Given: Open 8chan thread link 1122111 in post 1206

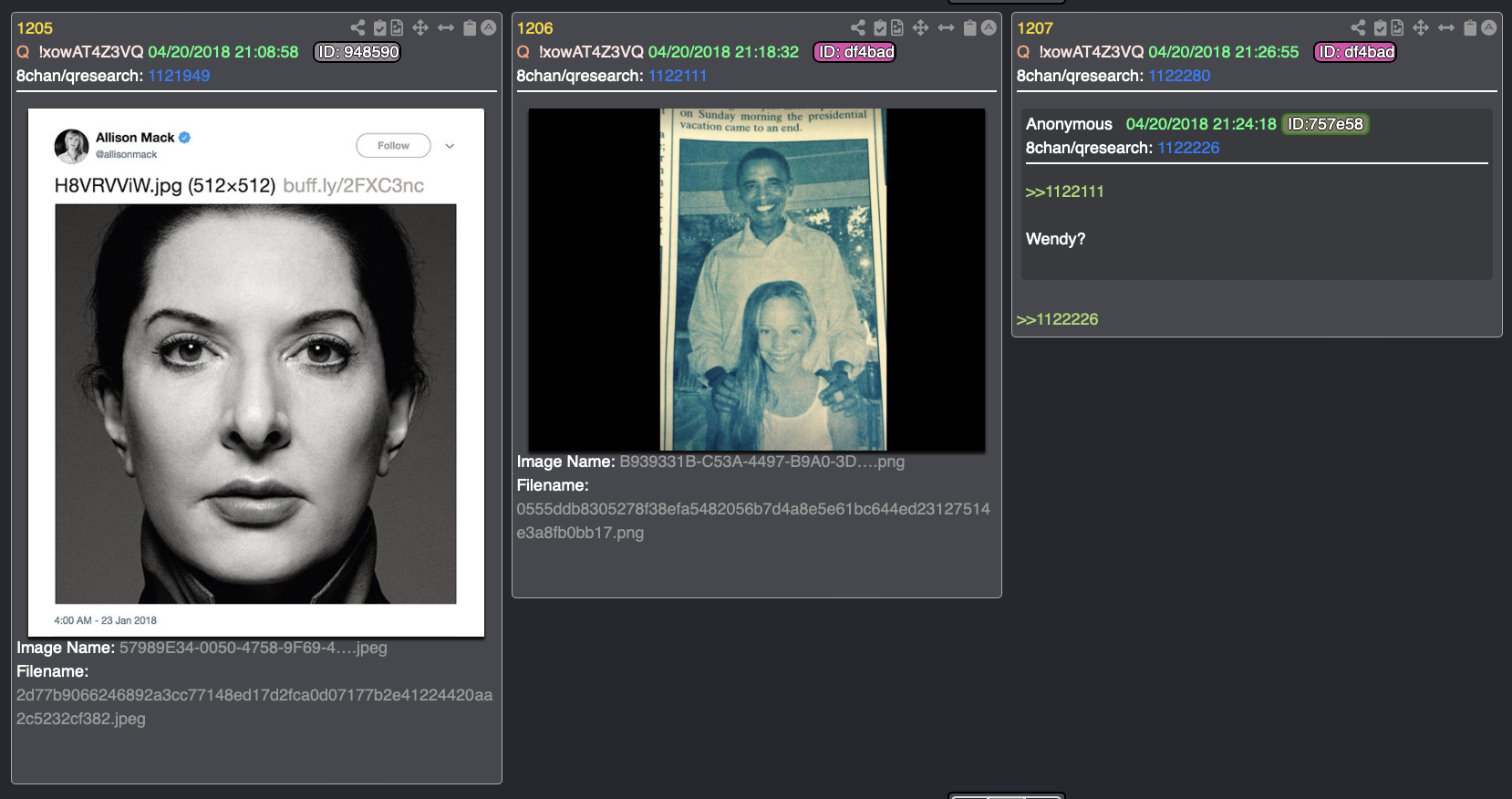Looking at the screenshot, I should pyautogui.click(x=678, y=76).
